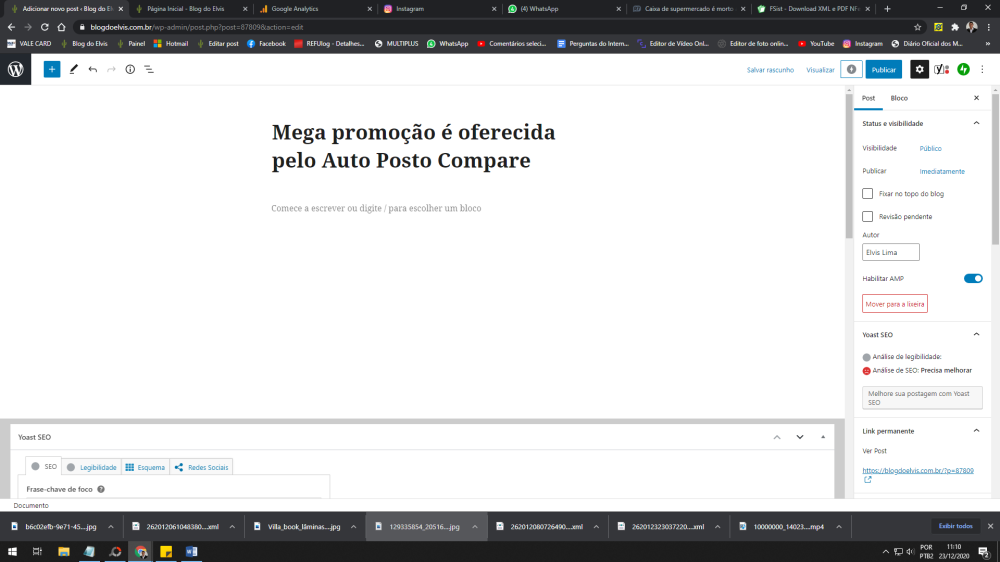The height and width of the screenshot is (562, 1000).
Task: Open the WordPress logo menu
Action: point(15,70)
